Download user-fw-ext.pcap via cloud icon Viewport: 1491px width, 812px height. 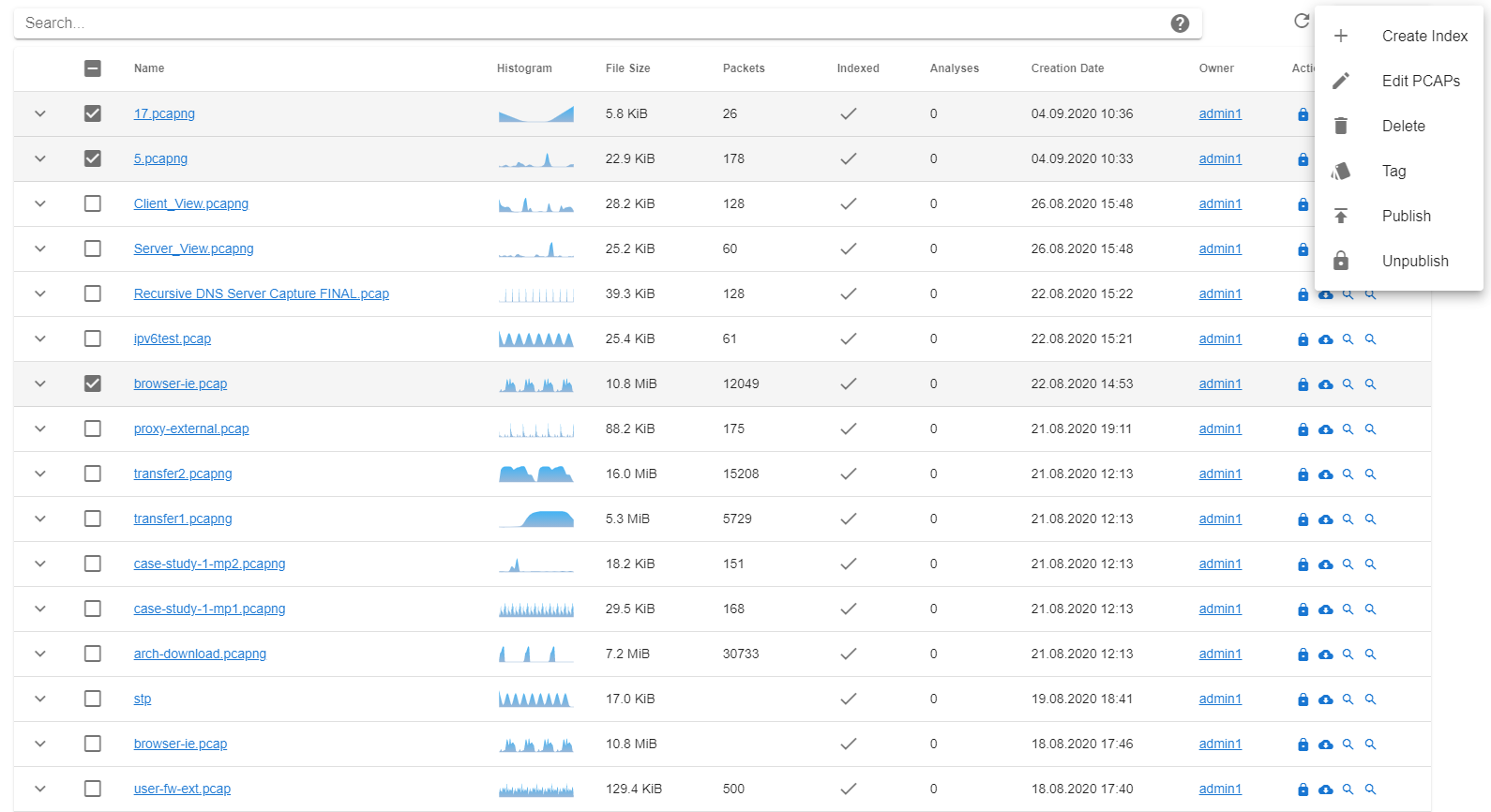point(1325,789)
